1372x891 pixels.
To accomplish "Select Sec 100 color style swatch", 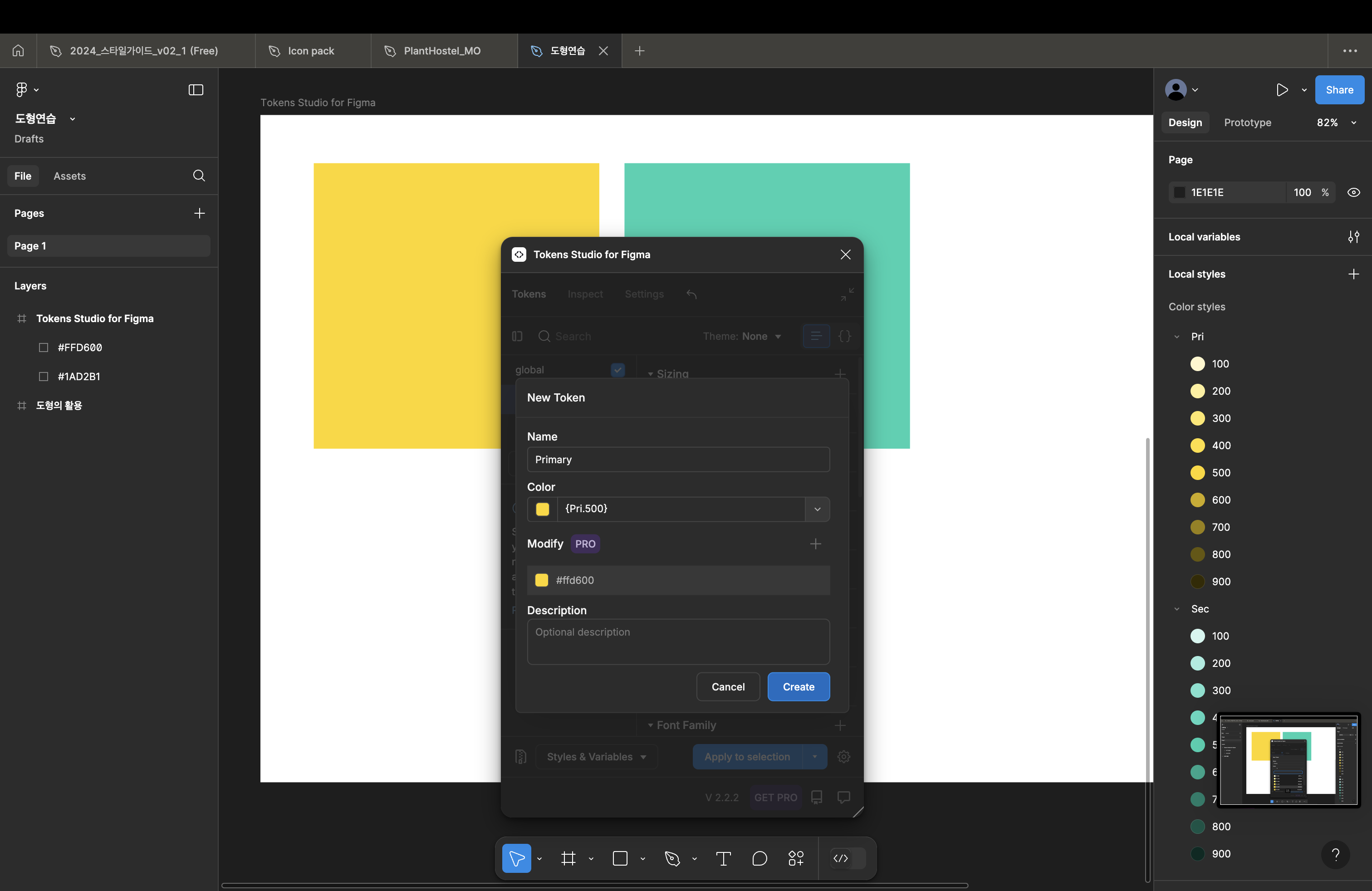I will click(1197, 636).
